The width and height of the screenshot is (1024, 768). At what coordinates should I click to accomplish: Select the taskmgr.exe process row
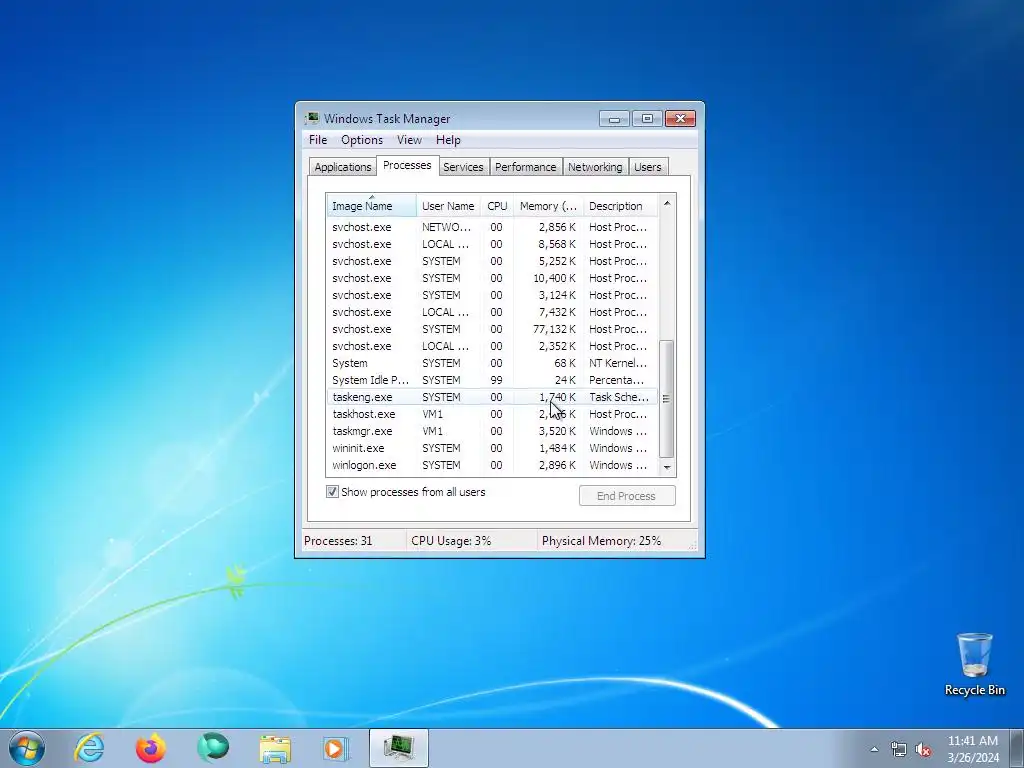(x=492, y=431)
